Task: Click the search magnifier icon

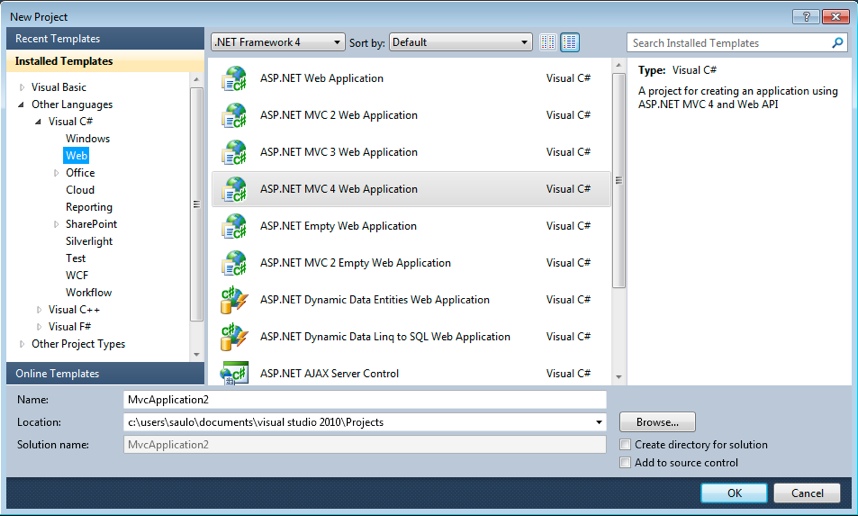Action: (837, 43)
